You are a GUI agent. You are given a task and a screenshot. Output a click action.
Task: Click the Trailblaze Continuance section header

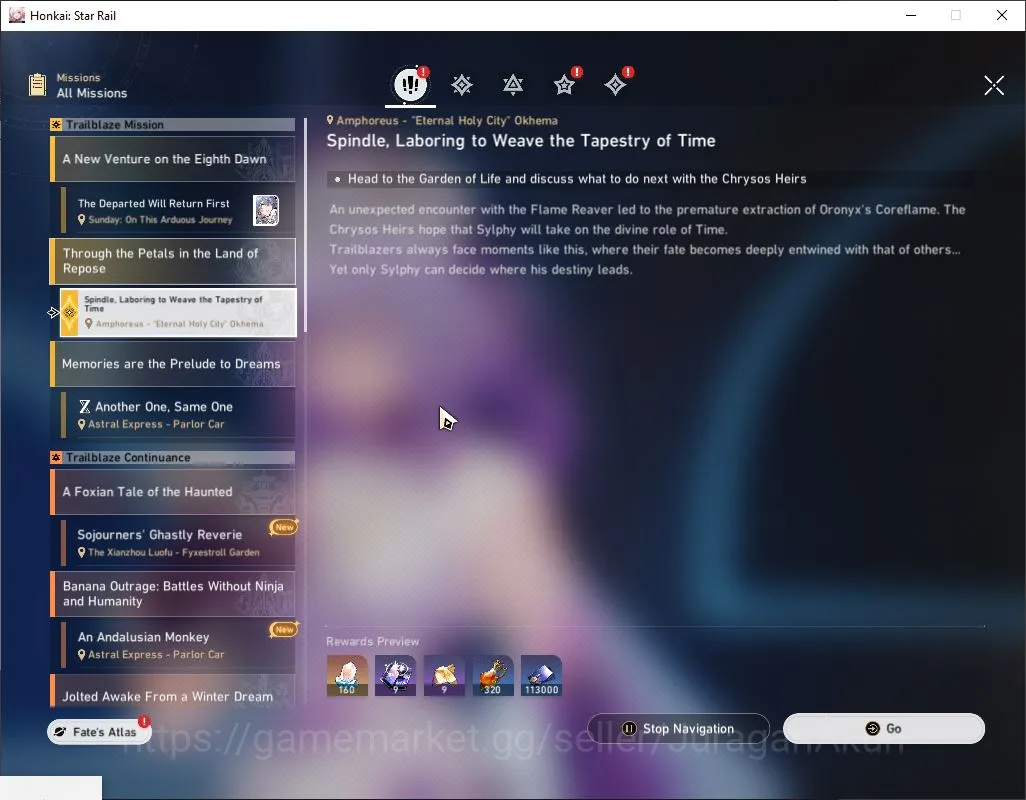coord(173,458)
